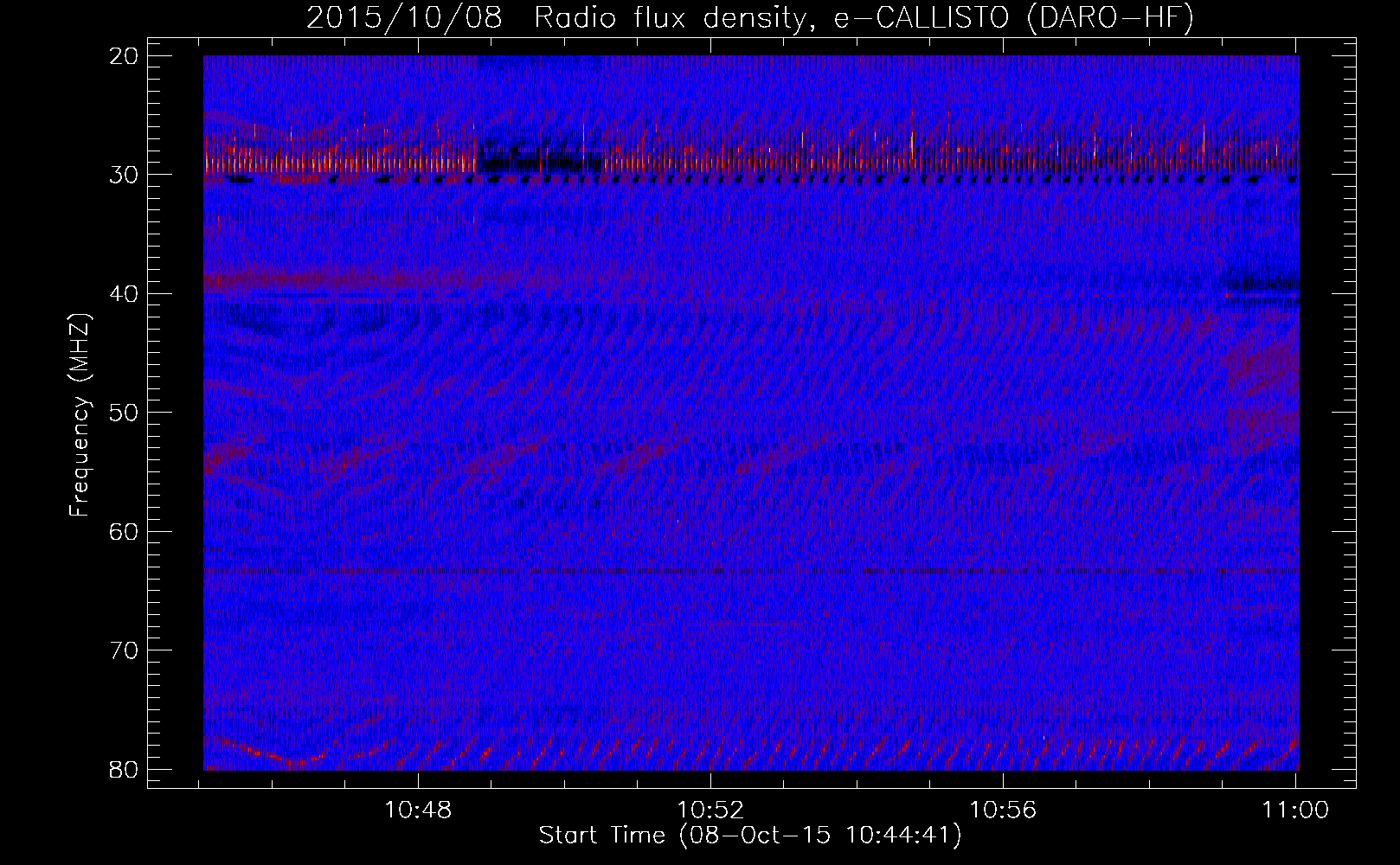Click the 11:00 time tick label
The height and width of the screenshot is (865, 1400).
[1295, 811]
